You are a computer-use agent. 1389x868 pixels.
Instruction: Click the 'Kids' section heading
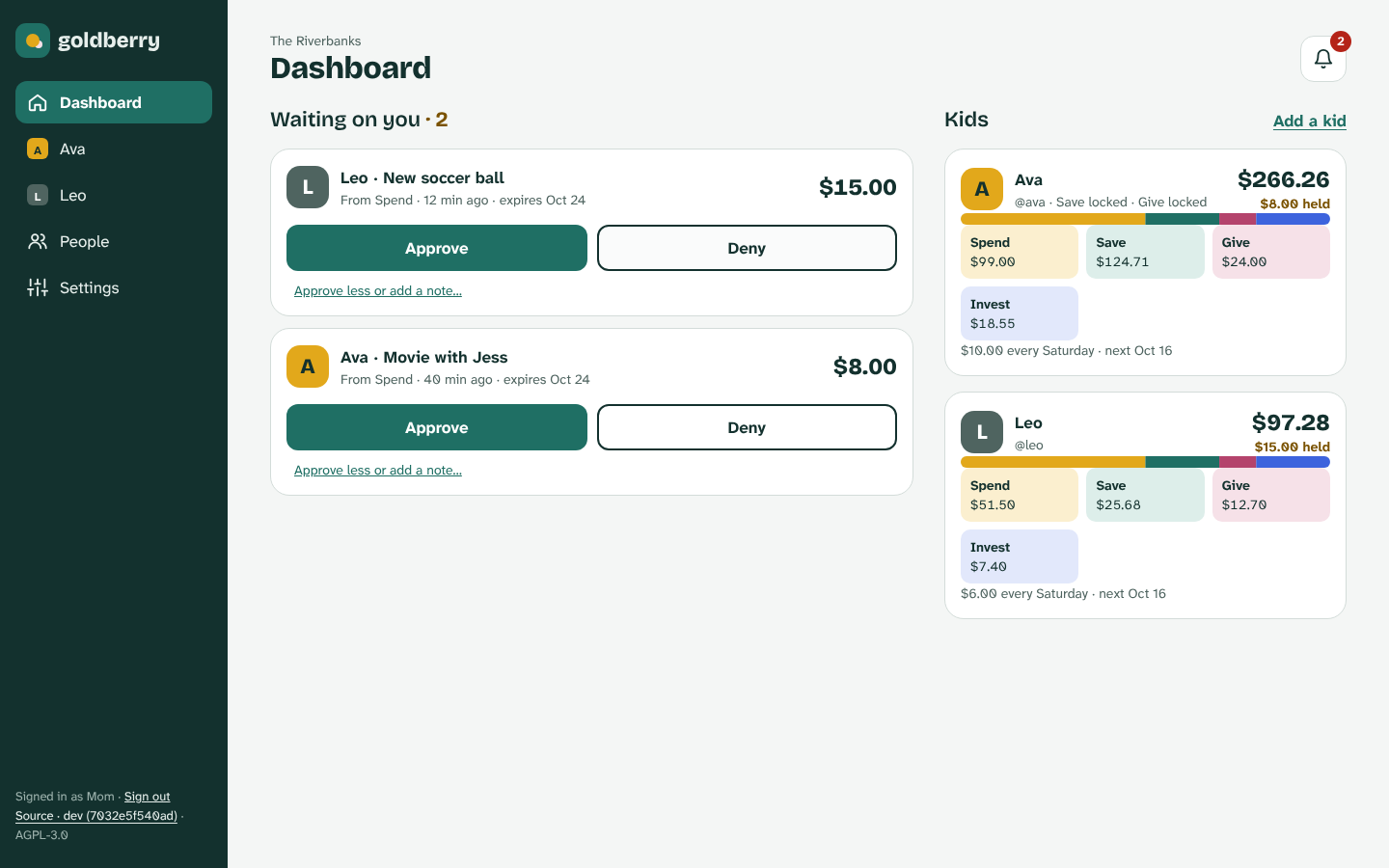pos(967,120)
